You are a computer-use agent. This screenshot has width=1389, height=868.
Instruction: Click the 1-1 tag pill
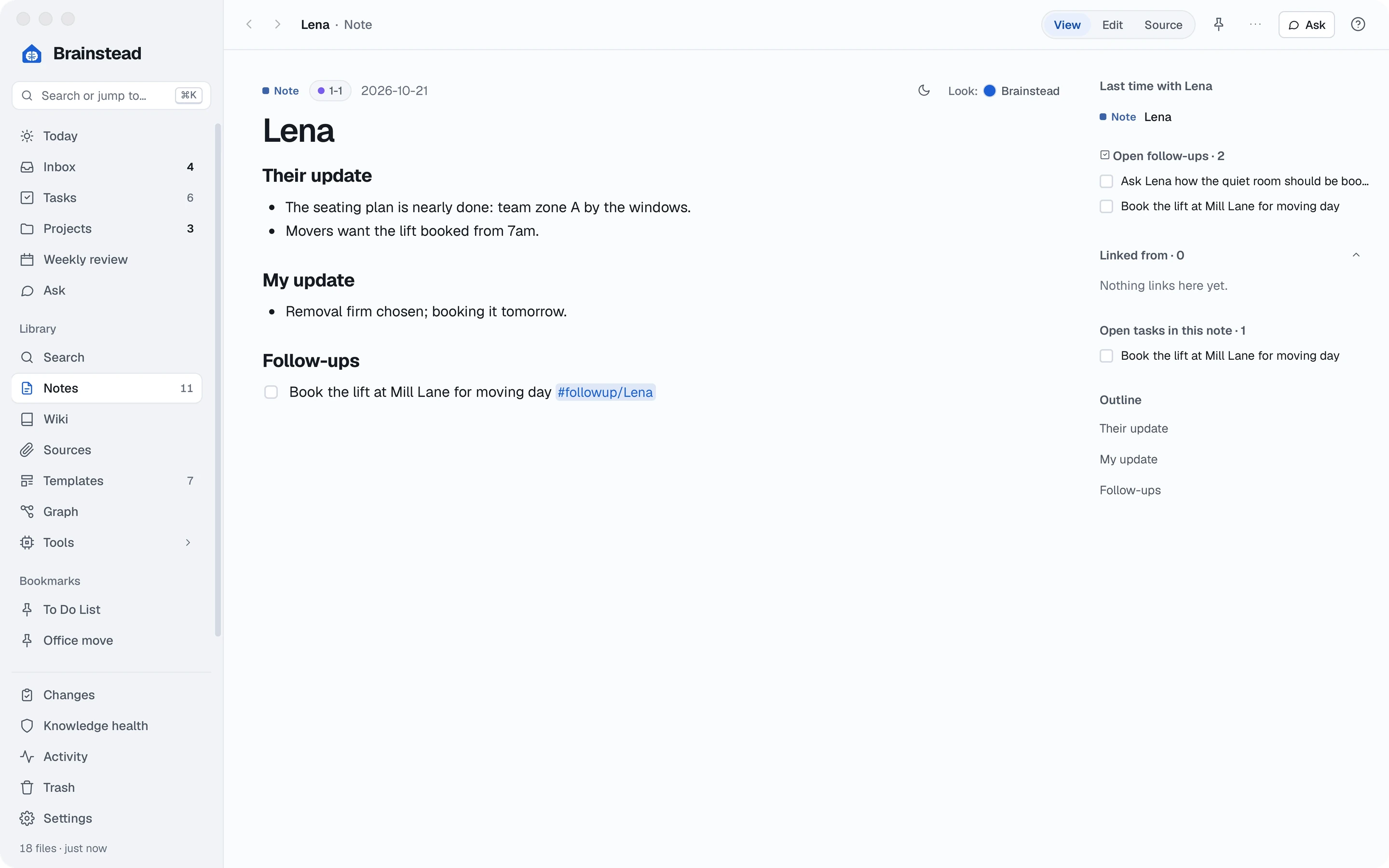330,91
